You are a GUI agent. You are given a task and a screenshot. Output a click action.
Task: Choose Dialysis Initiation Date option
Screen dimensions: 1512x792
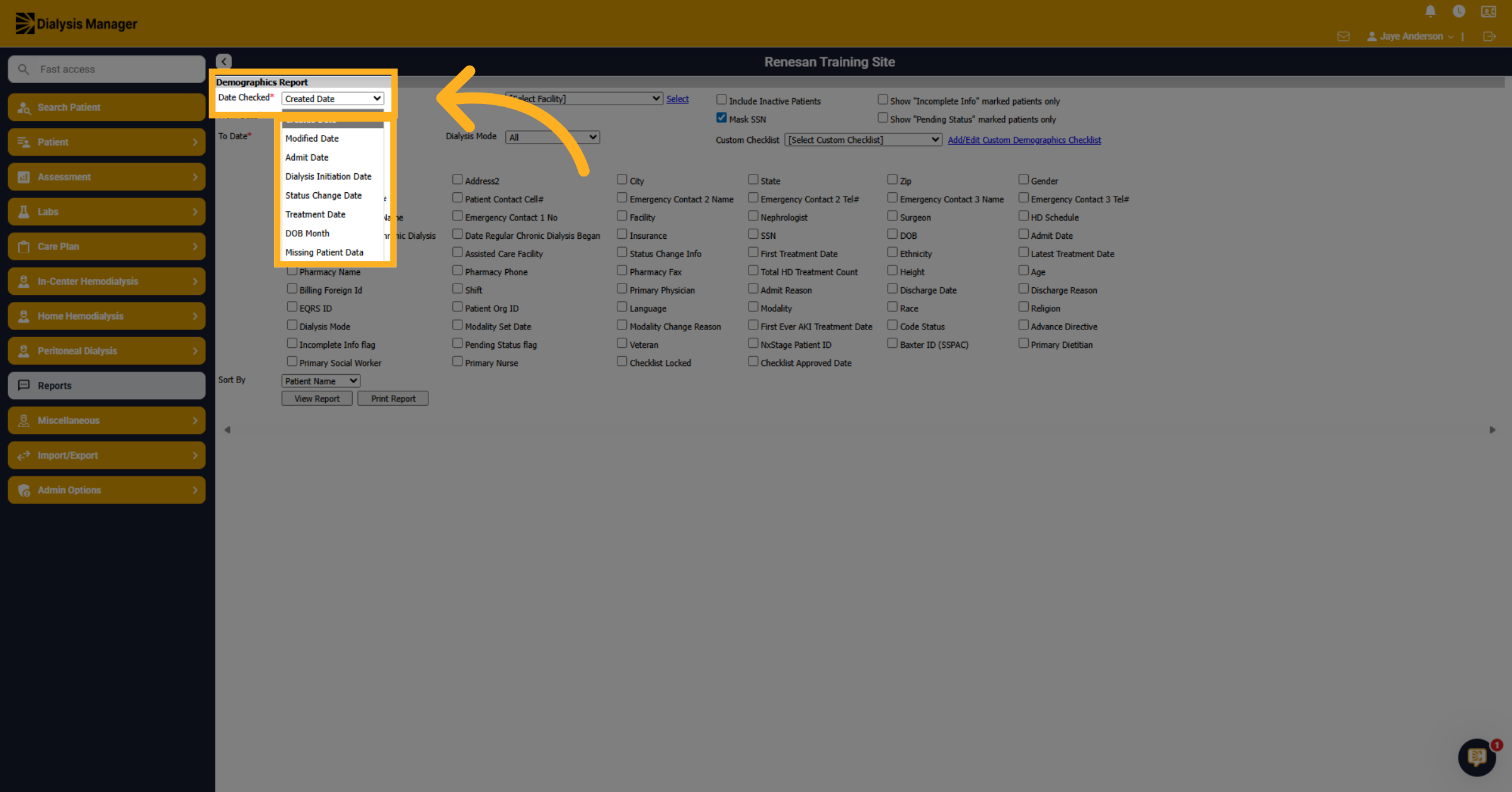coord(332,176)
